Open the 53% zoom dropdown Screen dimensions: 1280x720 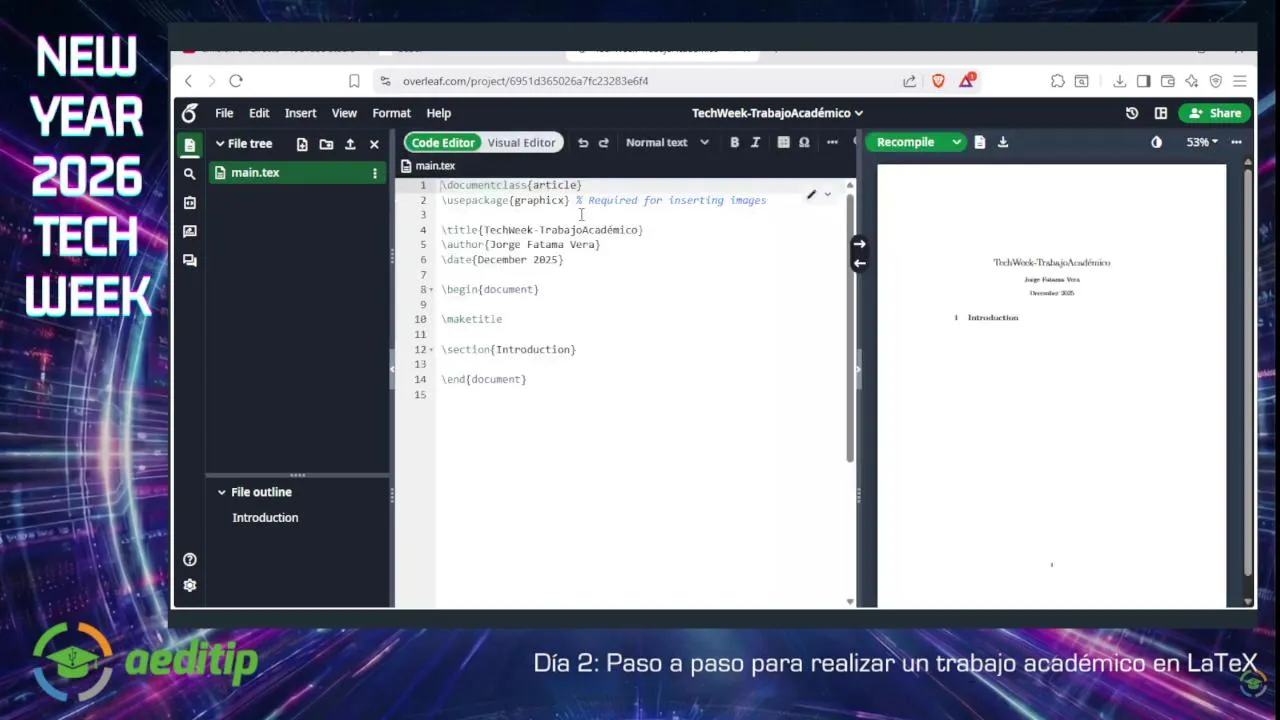pyautogui.click(x=1203, y=142)
